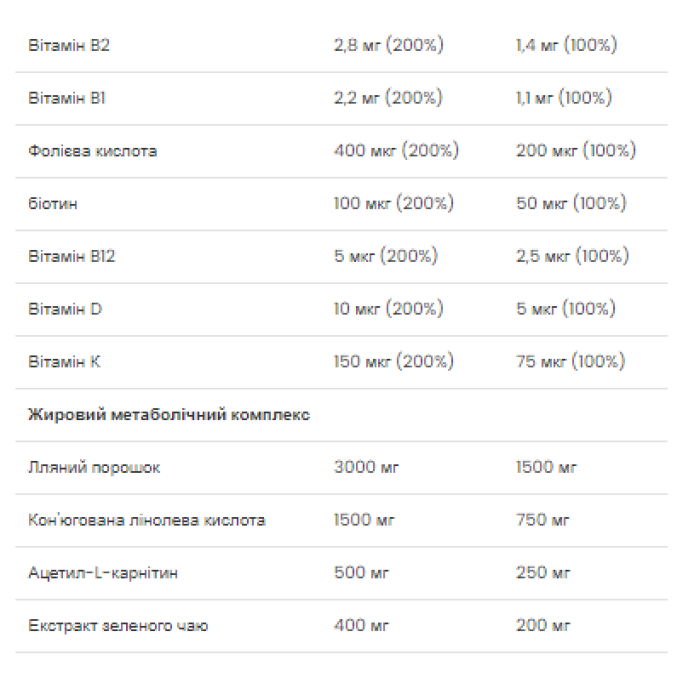Screen dimensions: 700x700
Task: Select the 50 мкг (100%) cell
Action: click(x=571, y=204)
